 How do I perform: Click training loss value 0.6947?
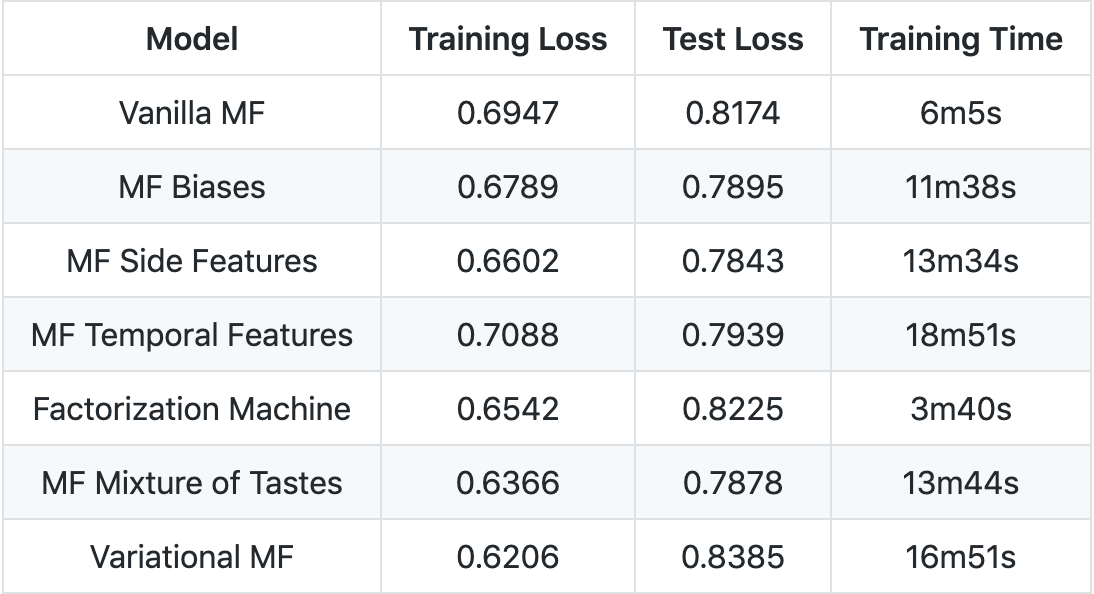(x=508, y=113)
